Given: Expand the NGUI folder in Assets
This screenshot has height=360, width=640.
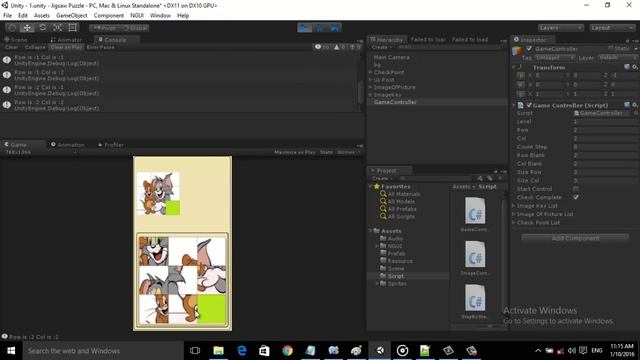Looking at the screenshot, I should coord(377,246).
